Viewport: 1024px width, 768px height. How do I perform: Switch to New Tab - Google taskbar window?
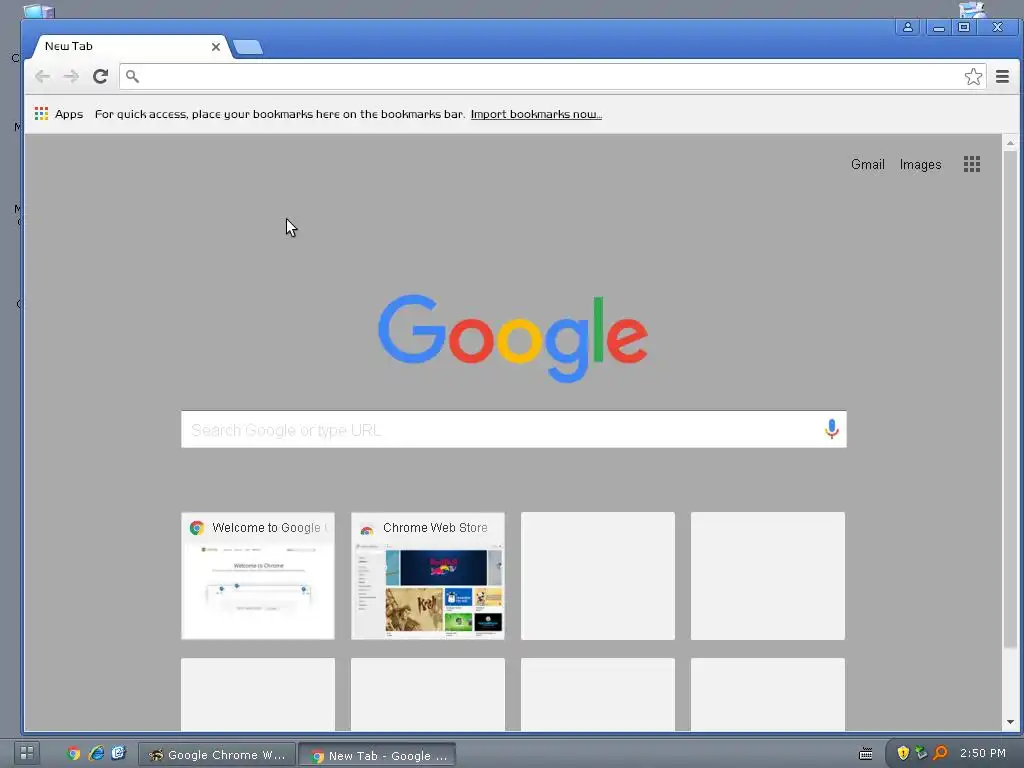click(x=377, y=756)
